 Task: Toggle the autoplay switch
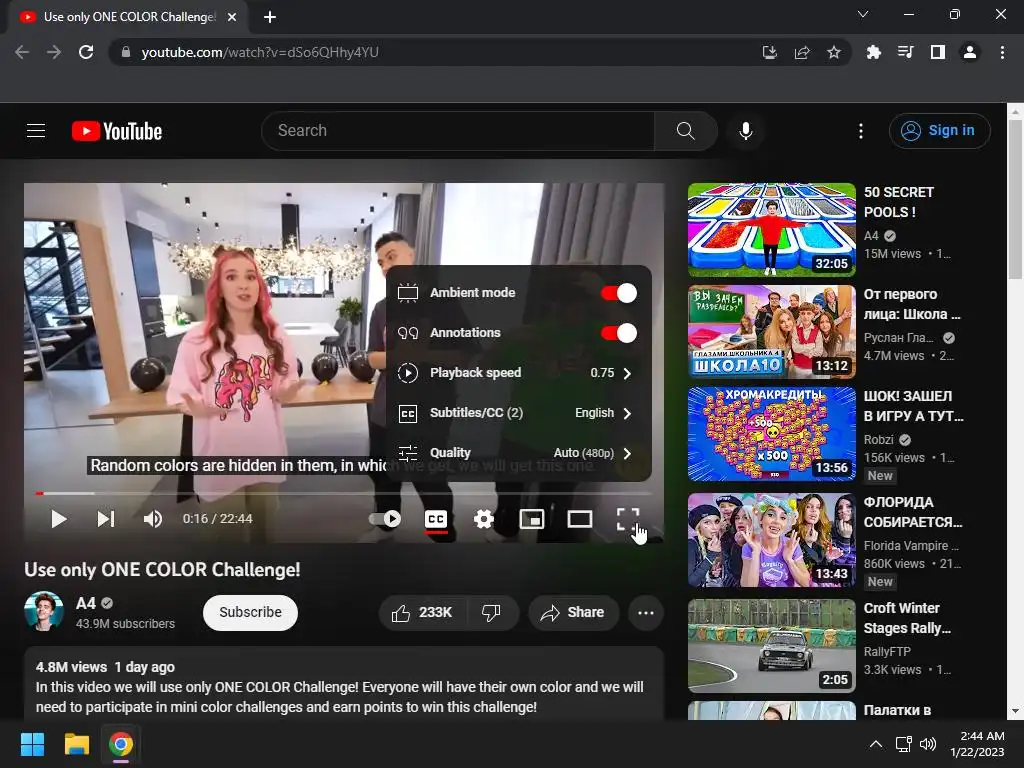(x=385, y=519)
